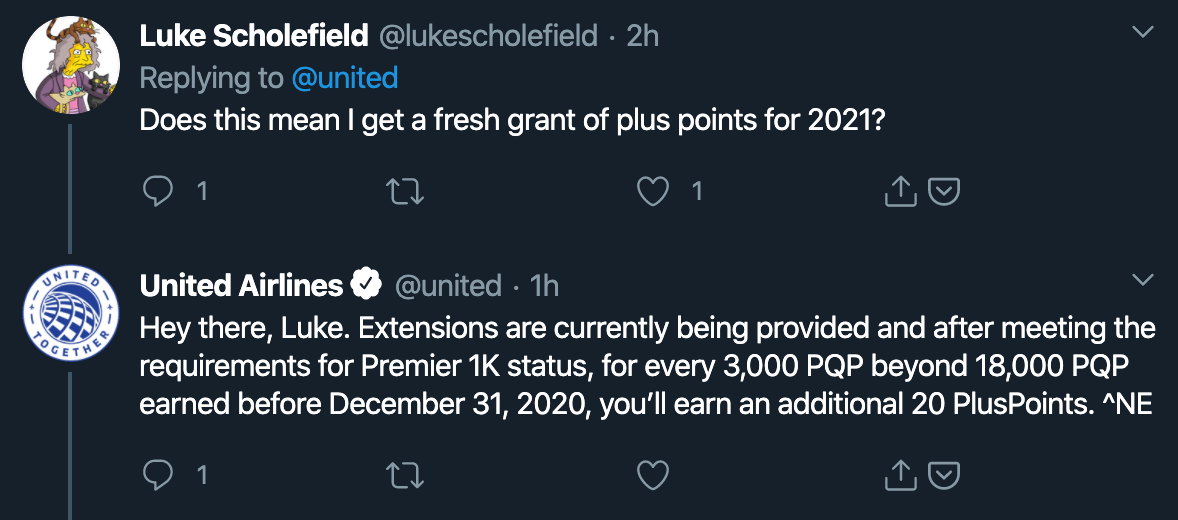Open Luke Scholefield's profile name
This screenshot has width=1178, height=520.
click(x=253, y=36)
